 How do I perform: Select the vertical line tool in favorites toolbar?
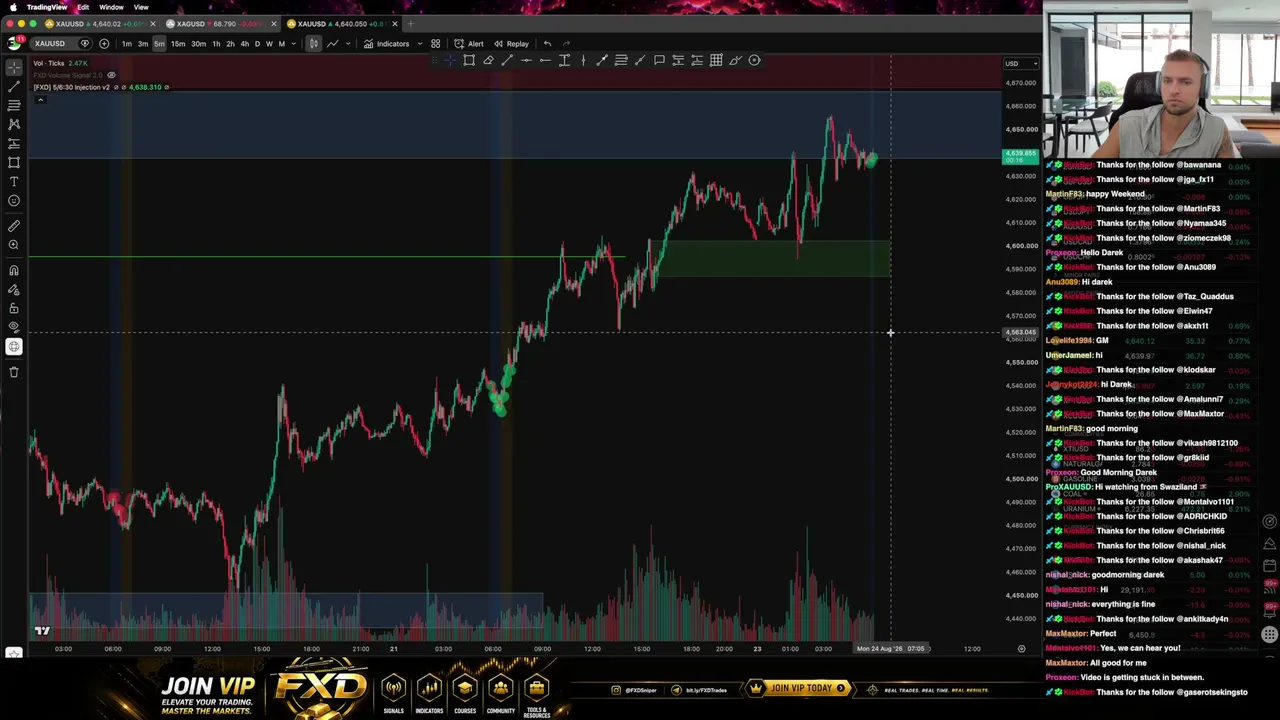pyautogui.click(x=583, y=61)
